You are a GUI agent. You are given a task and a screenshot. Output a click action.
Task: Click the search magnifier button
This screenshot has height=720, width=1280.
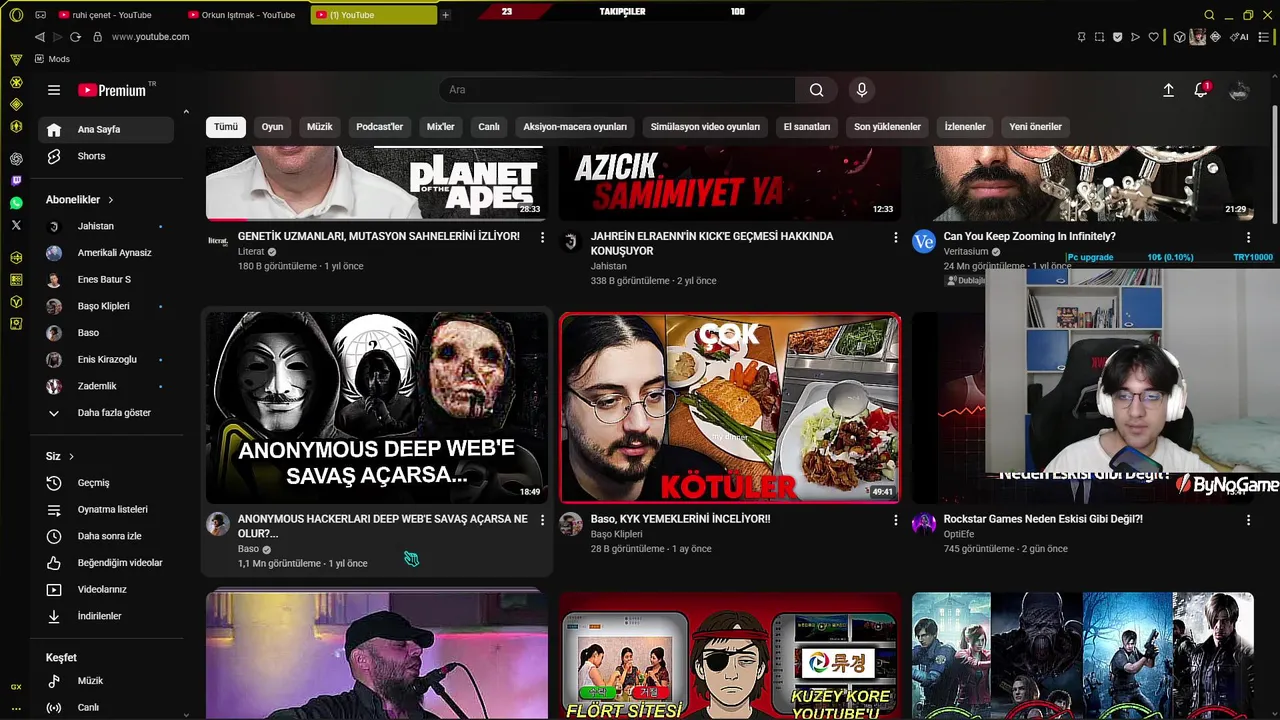coord(817,90)
